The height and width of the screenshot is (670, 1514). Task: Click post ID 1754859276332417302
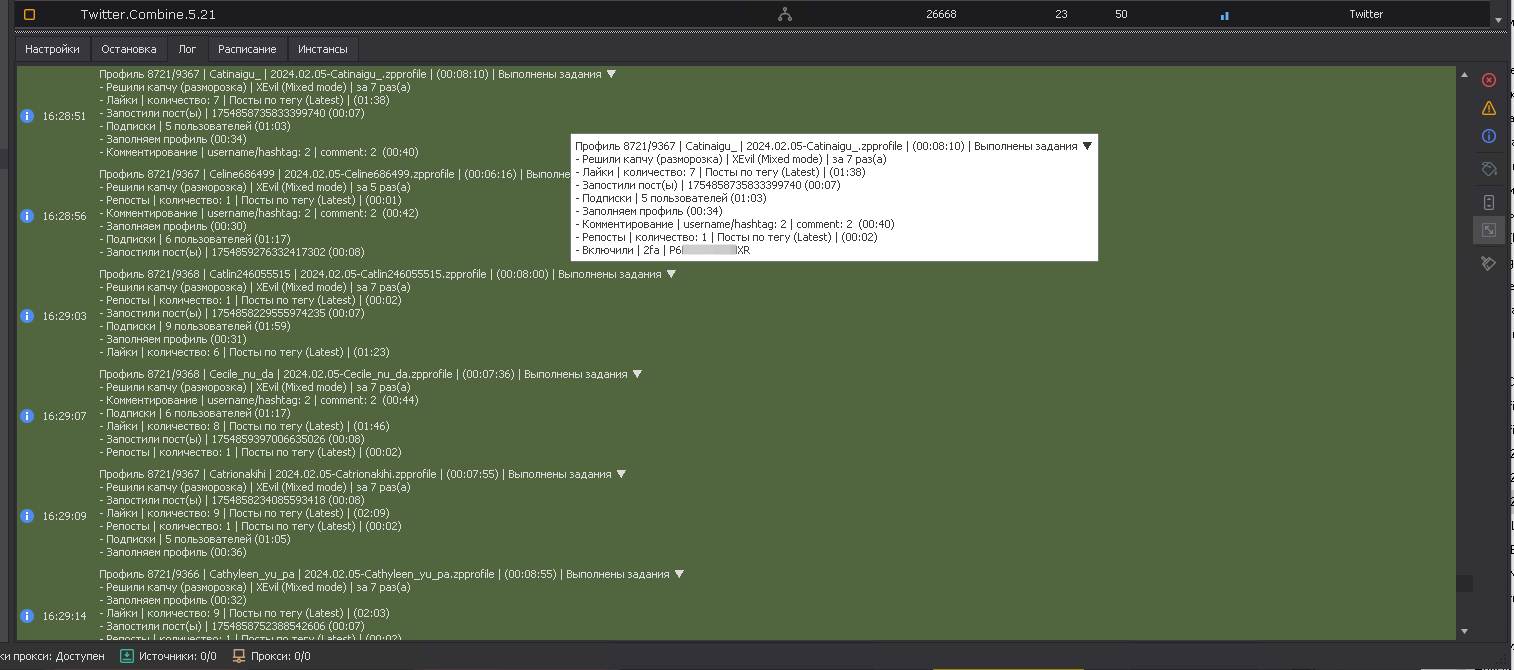point(269,252)
